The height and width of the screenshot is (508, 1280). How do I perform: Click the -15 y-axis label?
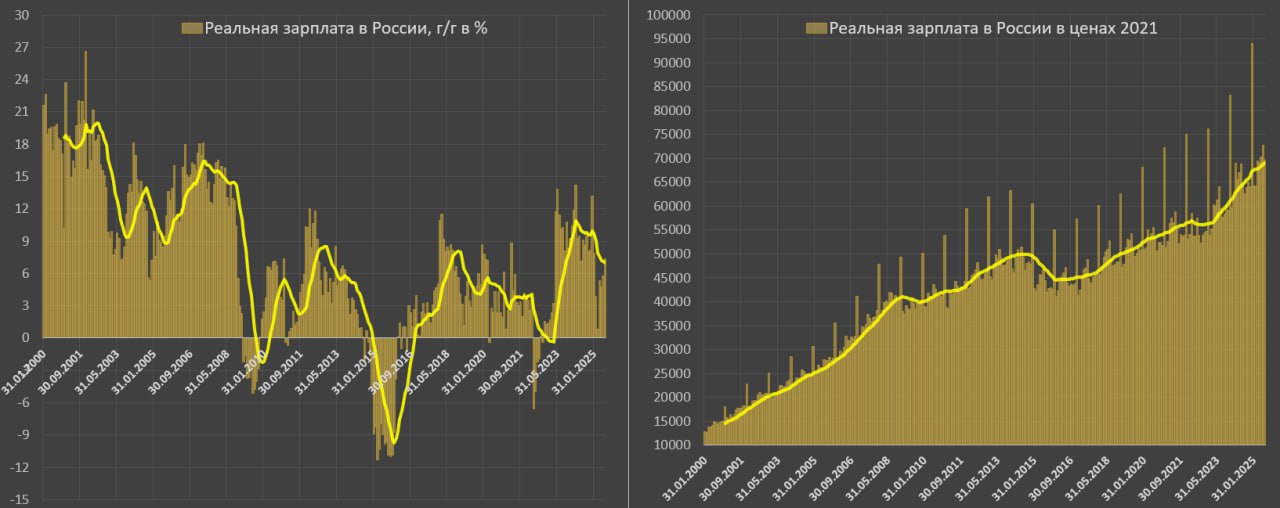pos(19,499)
